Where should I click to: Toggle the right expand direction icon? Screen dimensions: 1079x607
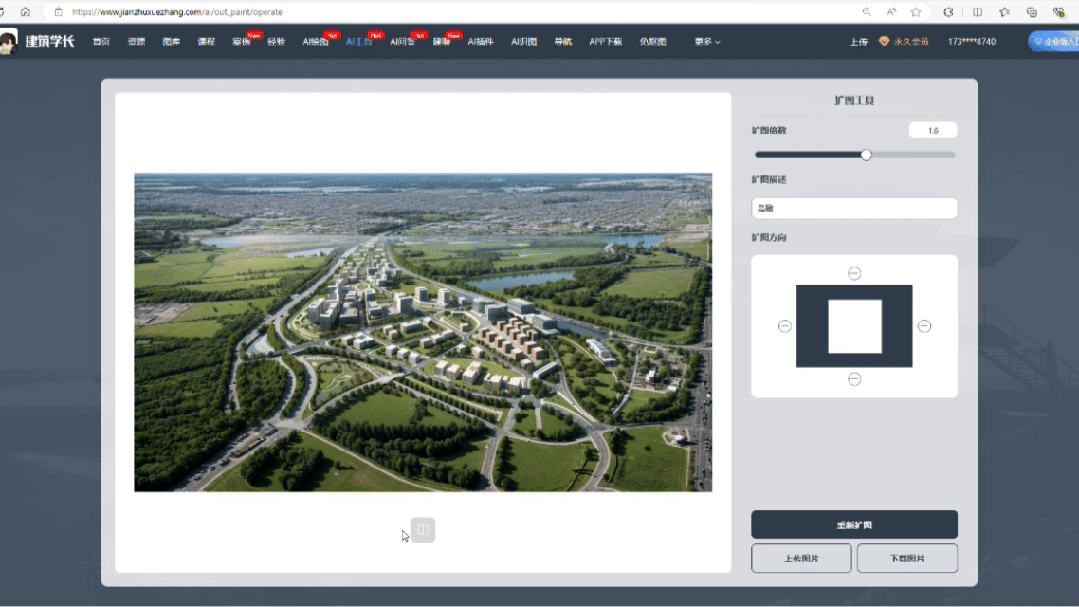924,326
